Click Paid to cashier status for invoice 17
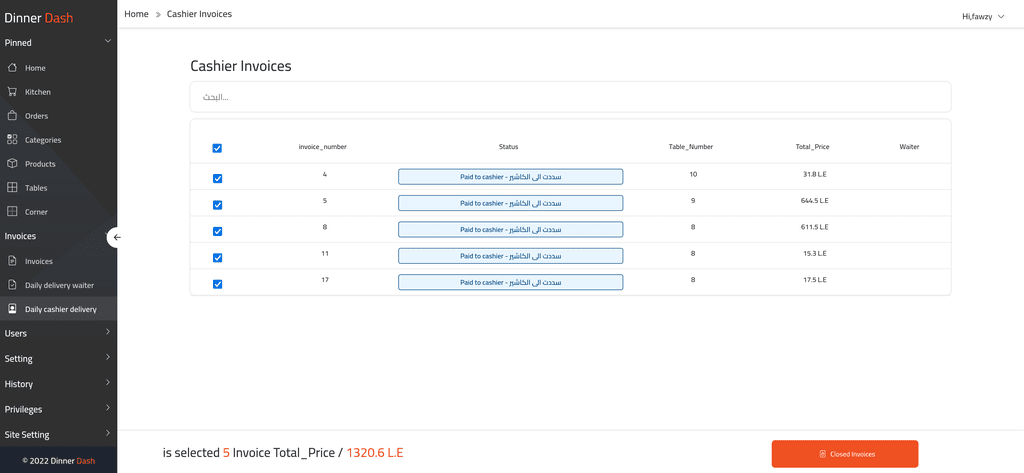The height and width of the screenshot is (473, 1024). 511,282
